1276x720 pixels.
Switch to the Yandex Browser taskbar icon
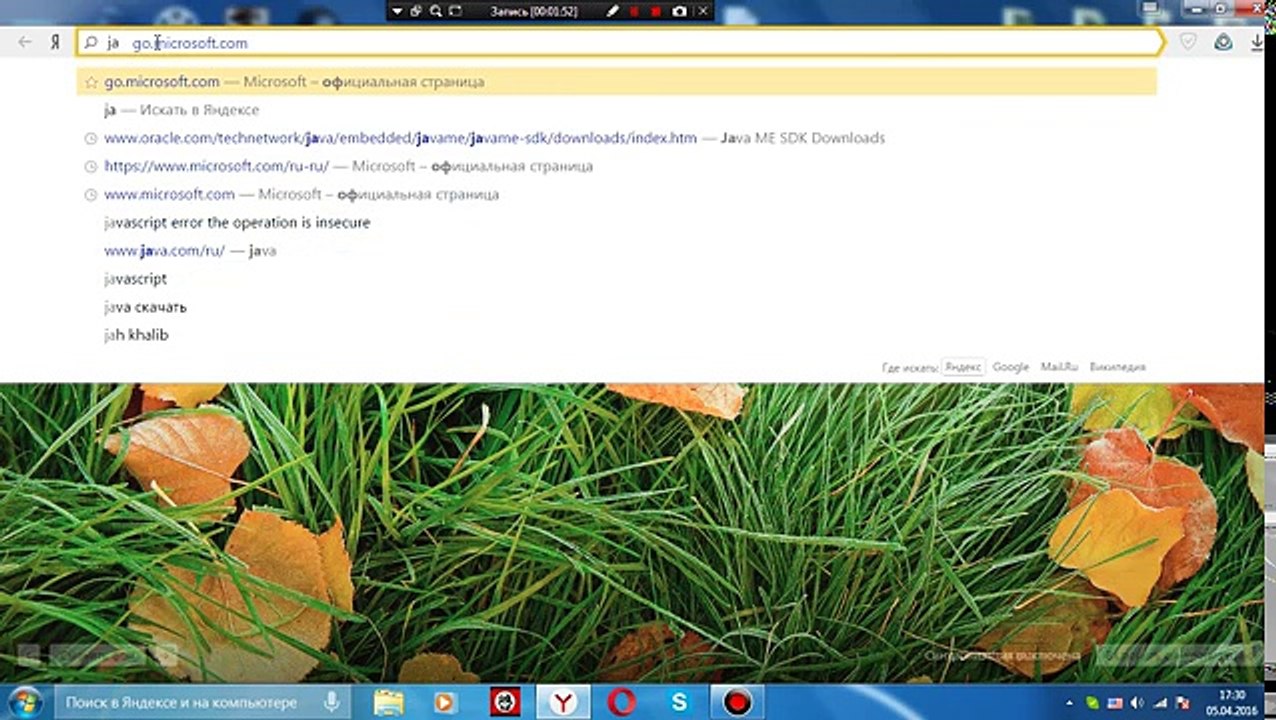click(564, 702)
